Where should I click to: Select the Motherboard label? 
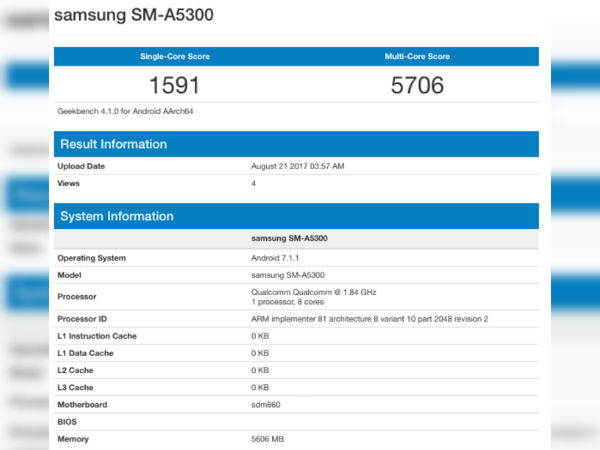[x=82, y=405]
